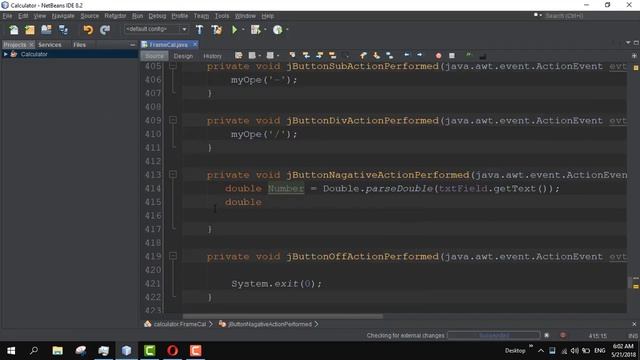Open the Navigate menu
640x360 pixels.
click(x=63, y=16)
